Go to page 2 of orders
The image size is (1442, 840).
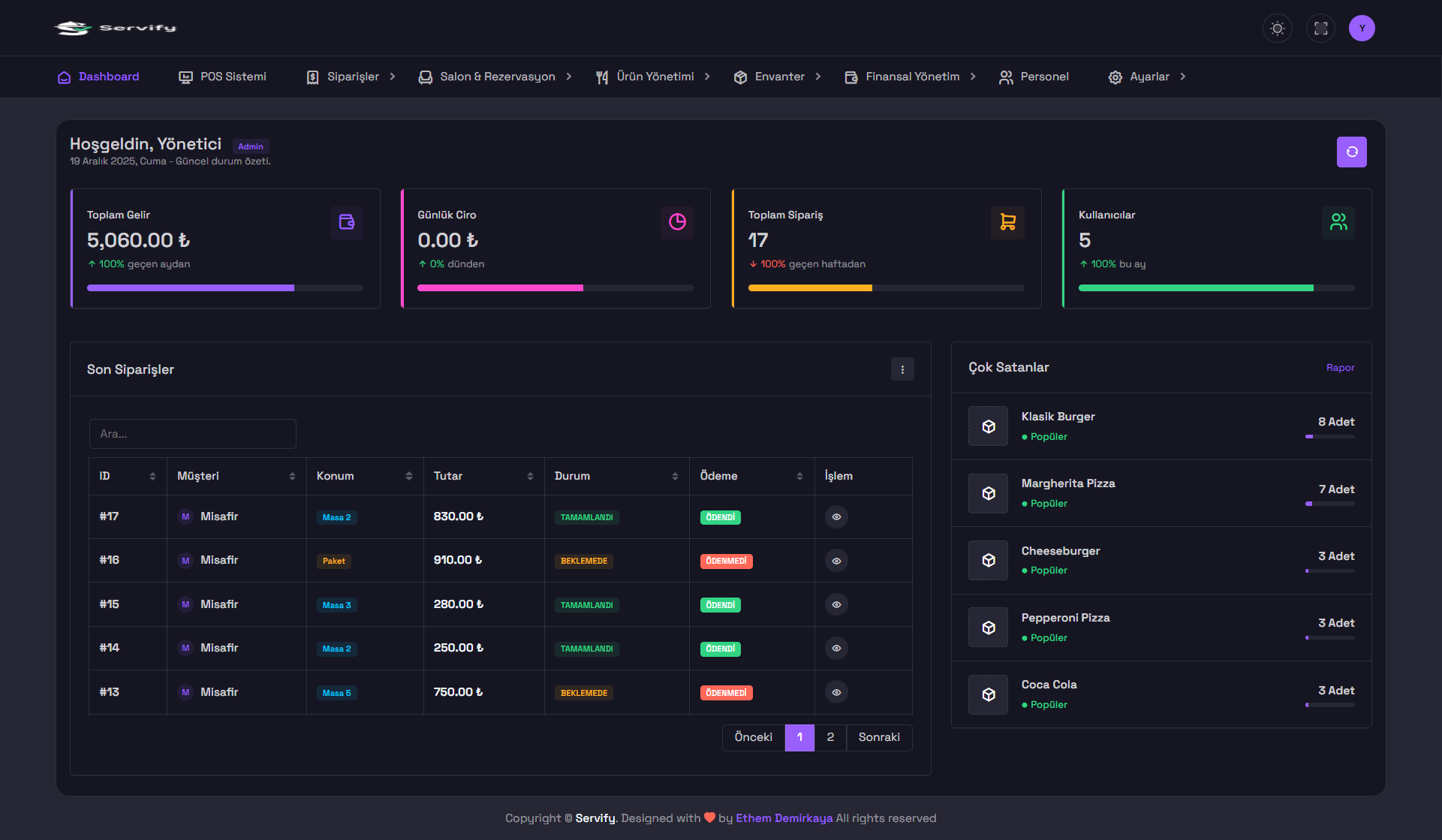[830, 737]
